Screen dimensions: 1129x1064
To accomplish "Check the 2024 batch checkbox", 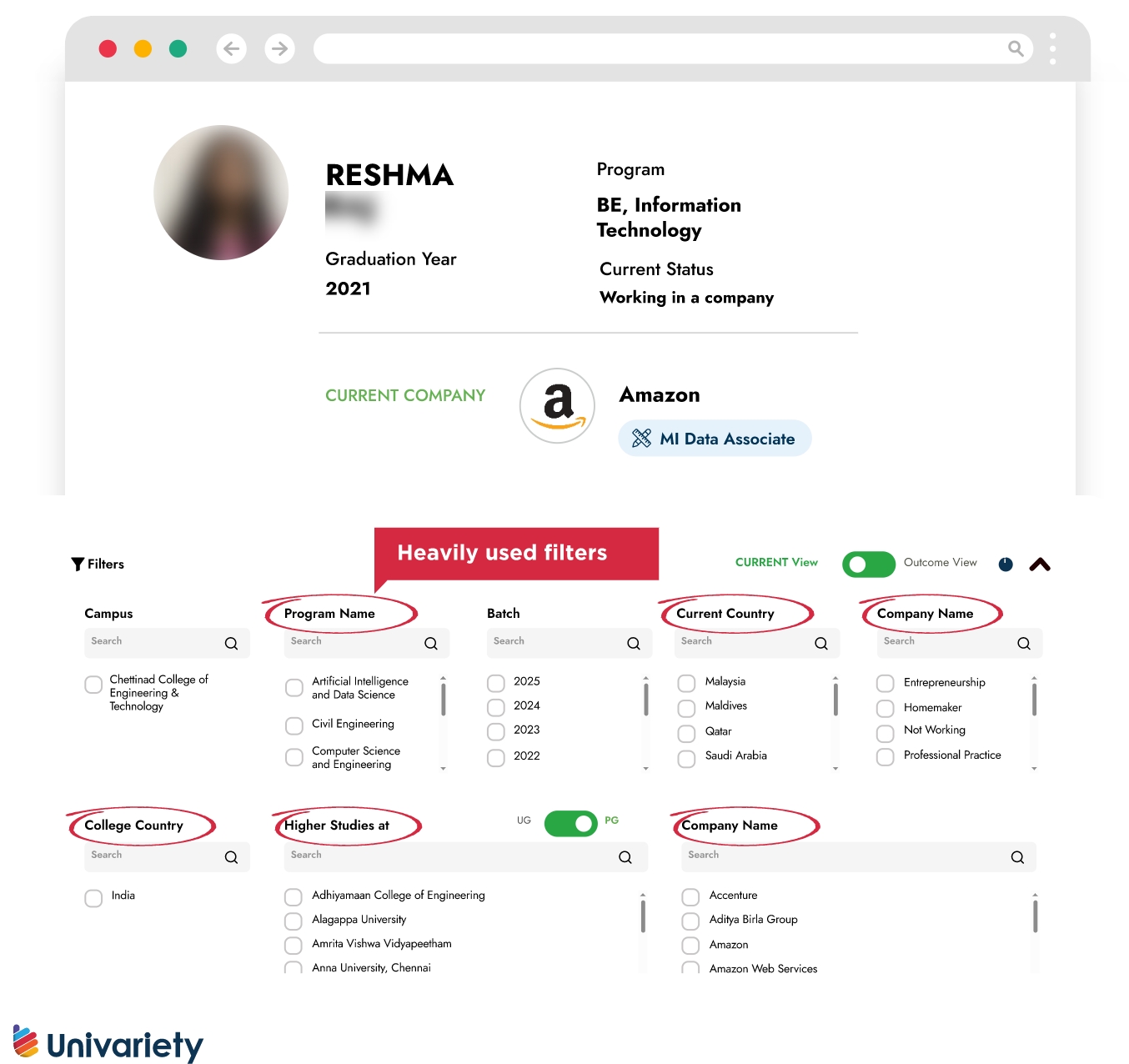I will [x=496, y=708].
